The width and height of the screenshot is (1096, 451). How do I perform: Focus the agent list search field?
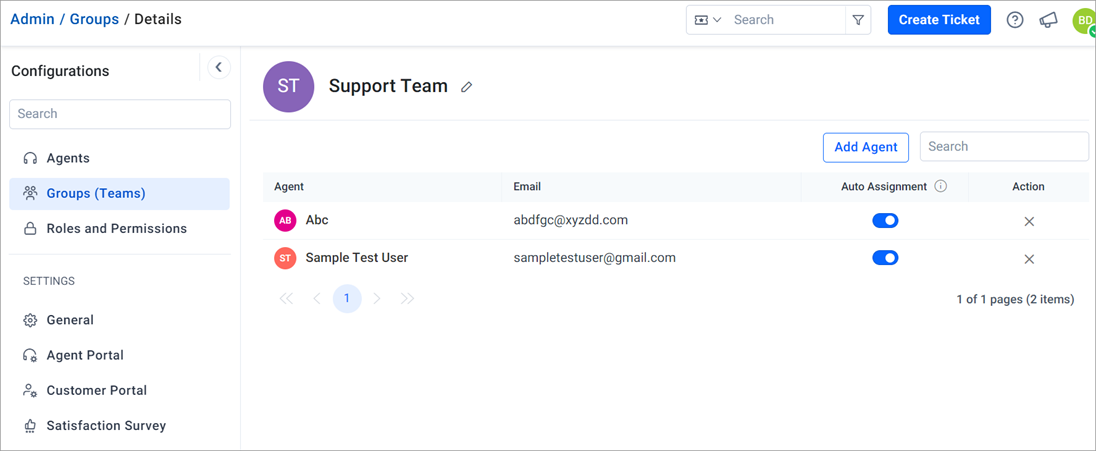tap(1004, 147)
